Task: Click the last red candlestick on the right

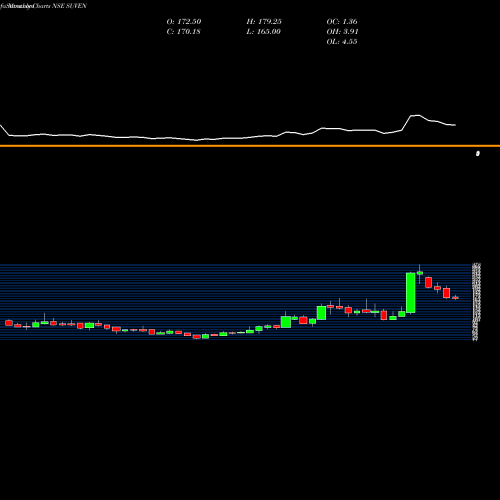Action: pos(455,298)
